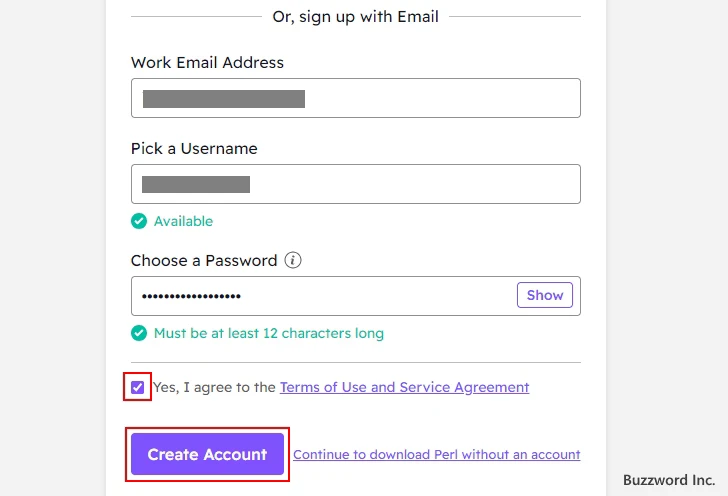Click the Available status text
The width and height of the screenshot is (728, 496).
pos(183,221)
